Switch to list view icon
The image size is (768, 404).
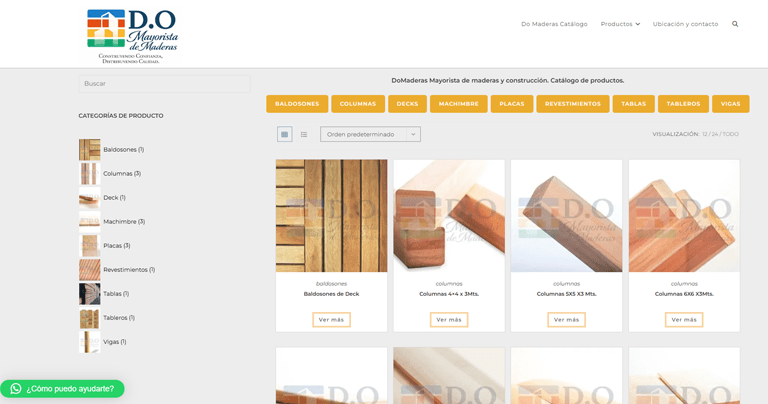click(304, 134)
